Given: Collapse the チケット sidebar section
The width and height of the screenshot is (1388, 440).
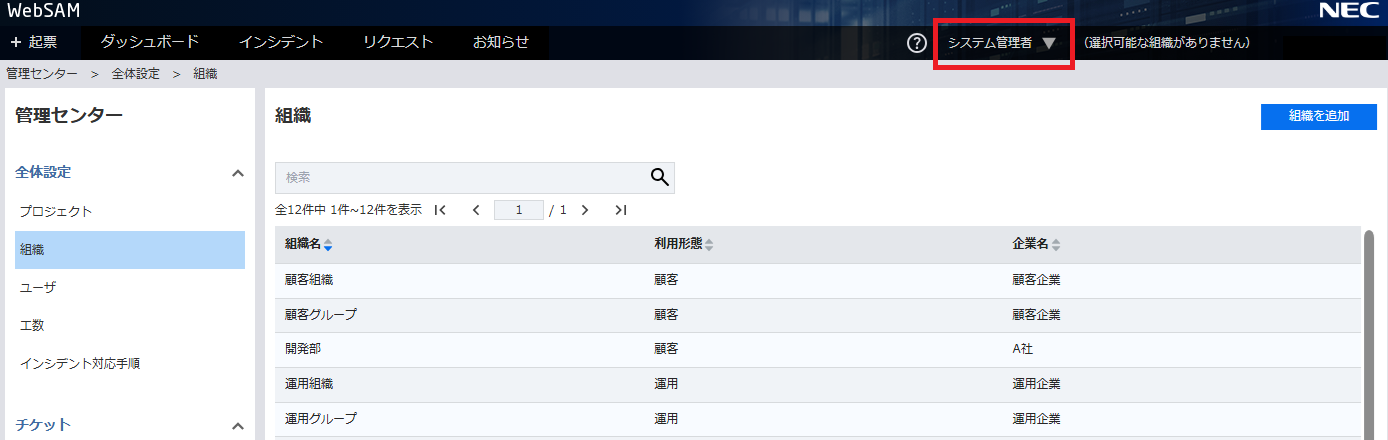Looking at the screenshot, I should 238,426.
